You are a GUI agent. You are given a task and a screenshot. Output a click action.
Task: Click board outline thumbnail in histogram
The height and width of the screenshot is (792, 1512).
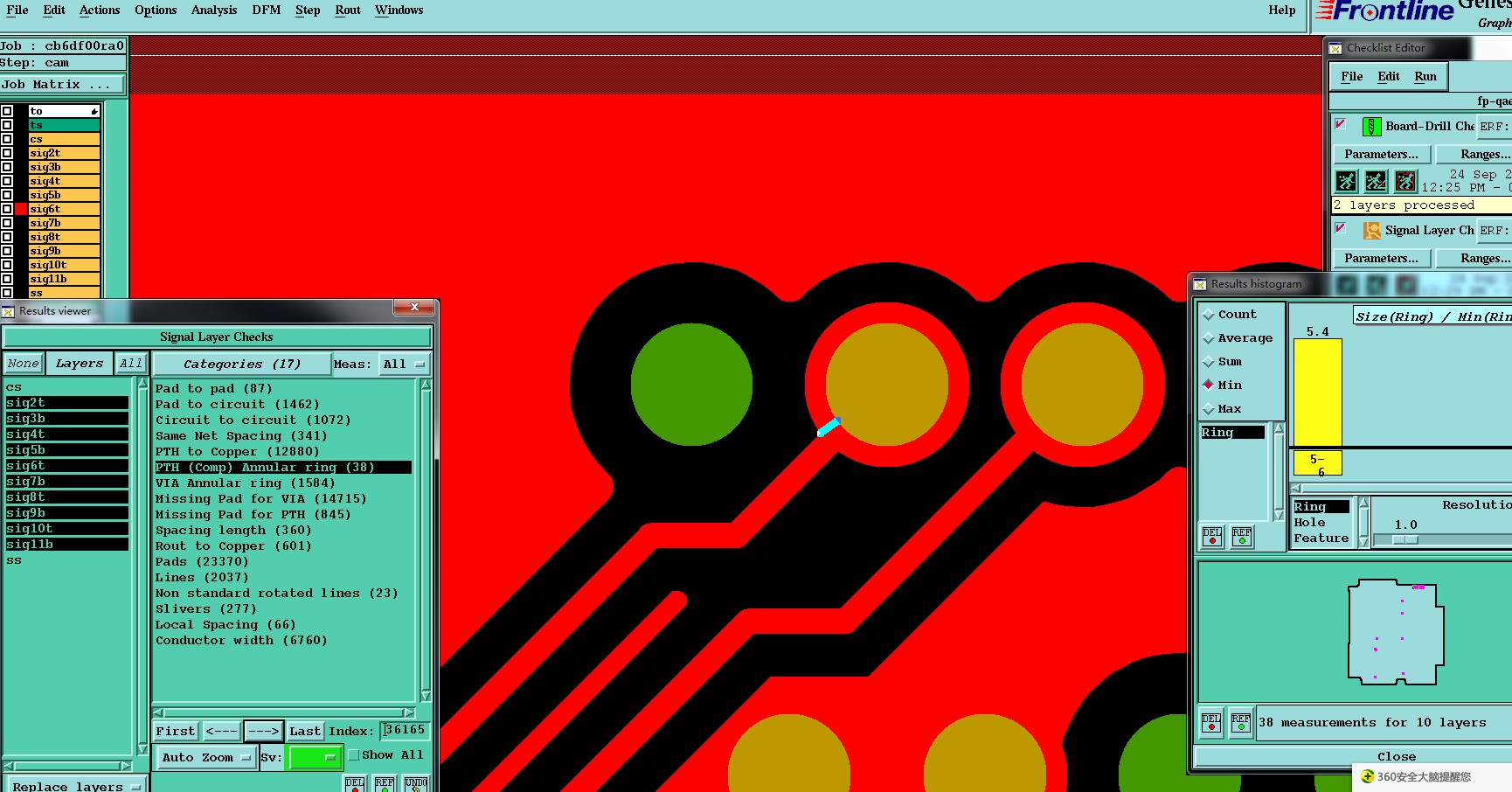tap(1395, 631)
